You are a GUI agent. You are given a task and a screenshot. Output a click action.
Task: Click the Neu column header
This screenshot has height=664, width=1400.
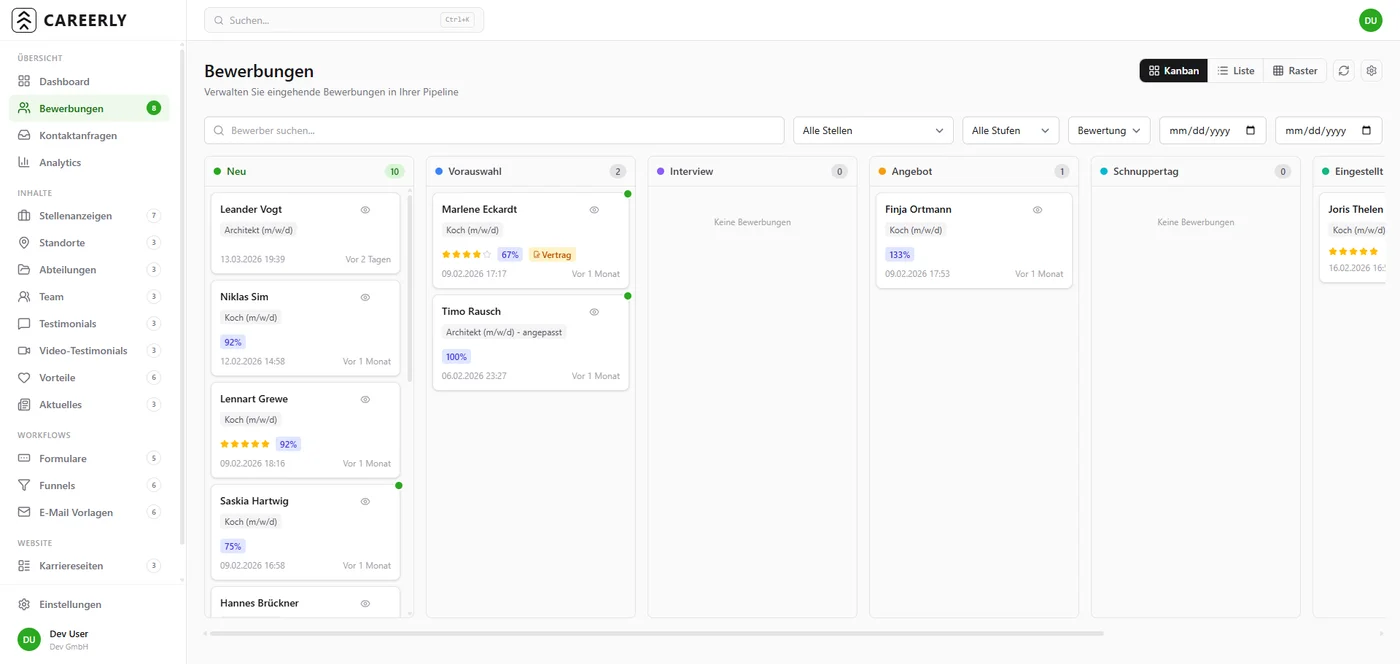[309, 171]
